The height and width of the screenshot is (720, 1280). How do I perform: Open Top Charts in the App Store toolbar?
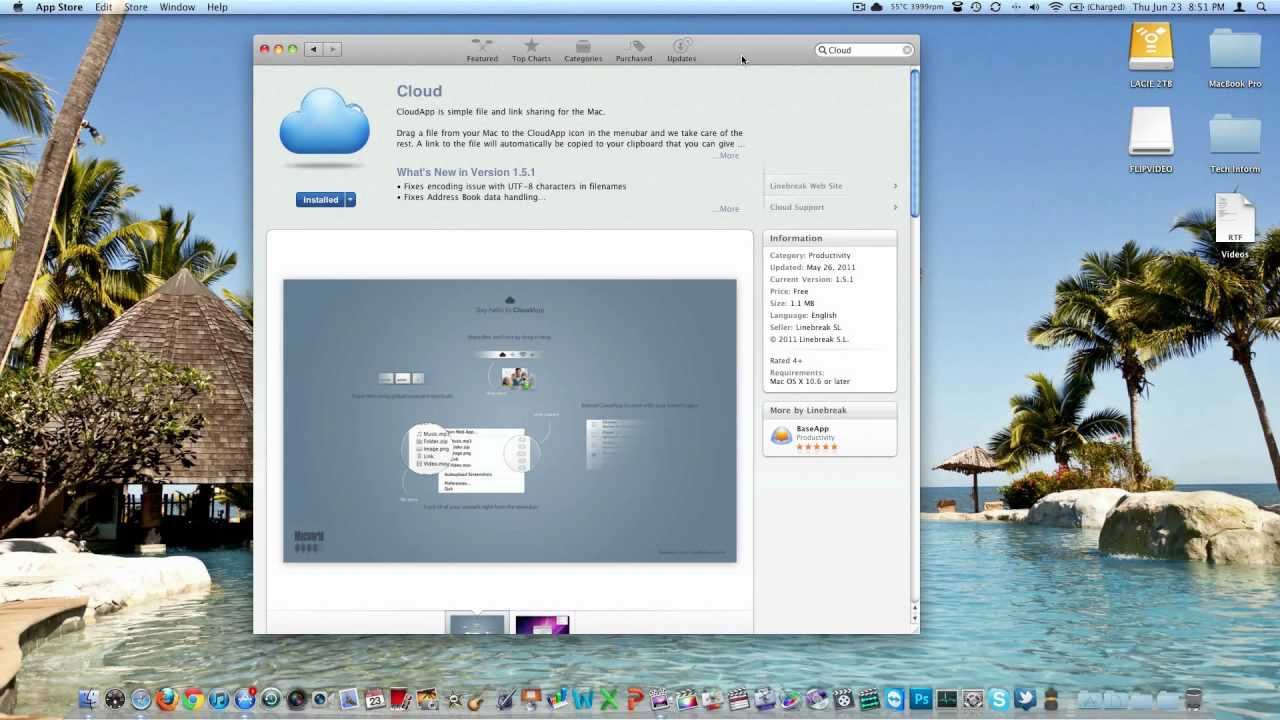(x=531, y=51)
